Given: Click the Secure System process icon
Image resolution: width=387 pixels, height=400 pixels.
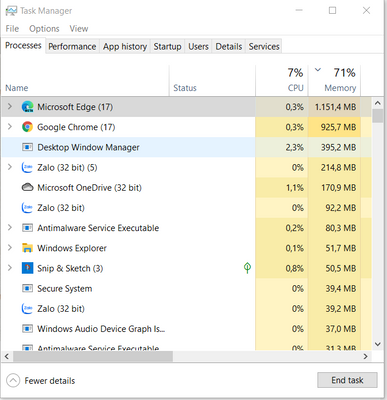Looking at the screenshot, I should [27, 288].
